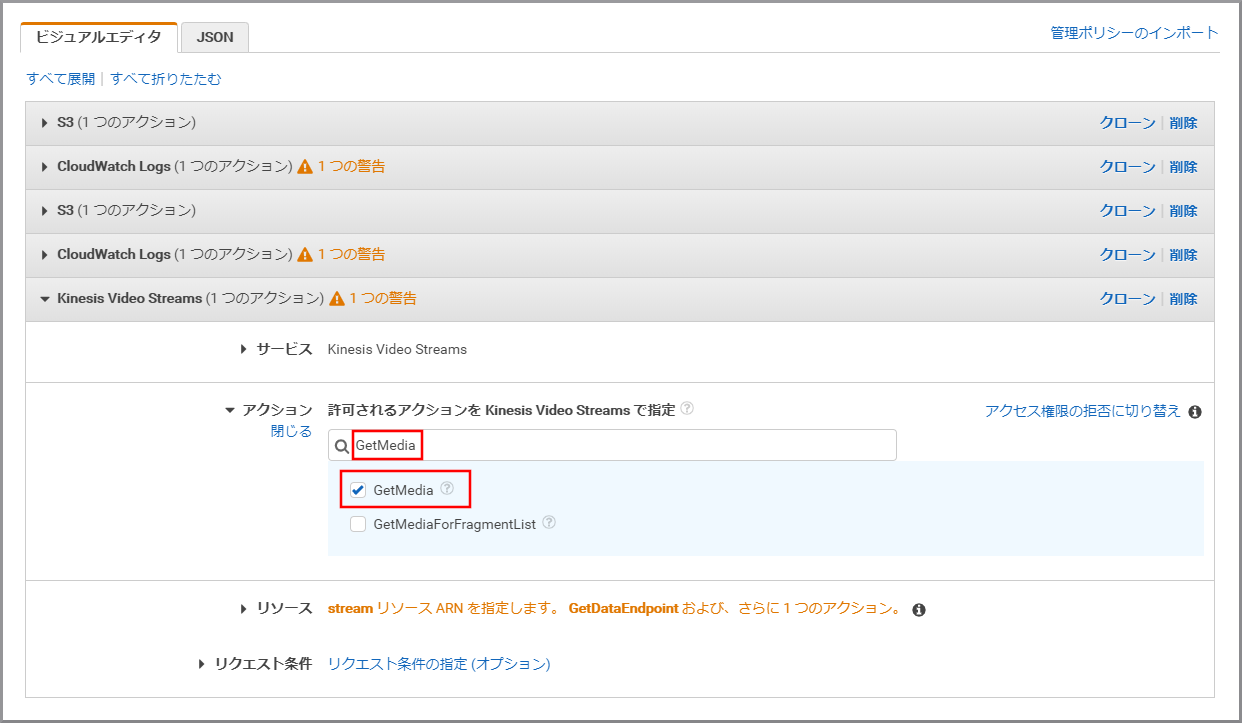This screenshot has height=723, width=1242.
Task: Click help icon beside Kinesis Video Streams で指定
Action: (687, 409)
